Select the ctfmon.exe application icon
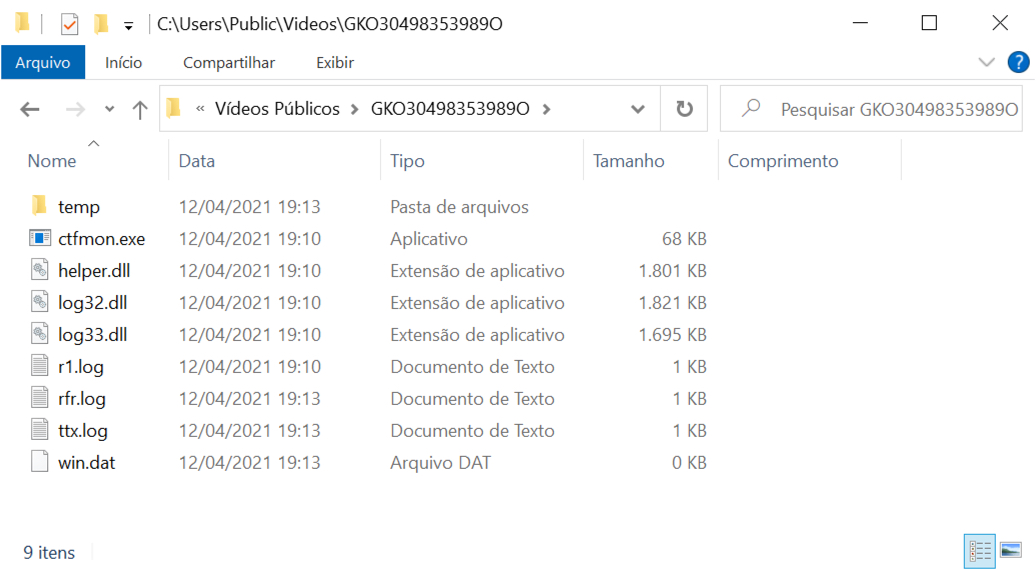The width and height of the screenshot is (1036, 570). pyautogui.click(x=40, y=238)
